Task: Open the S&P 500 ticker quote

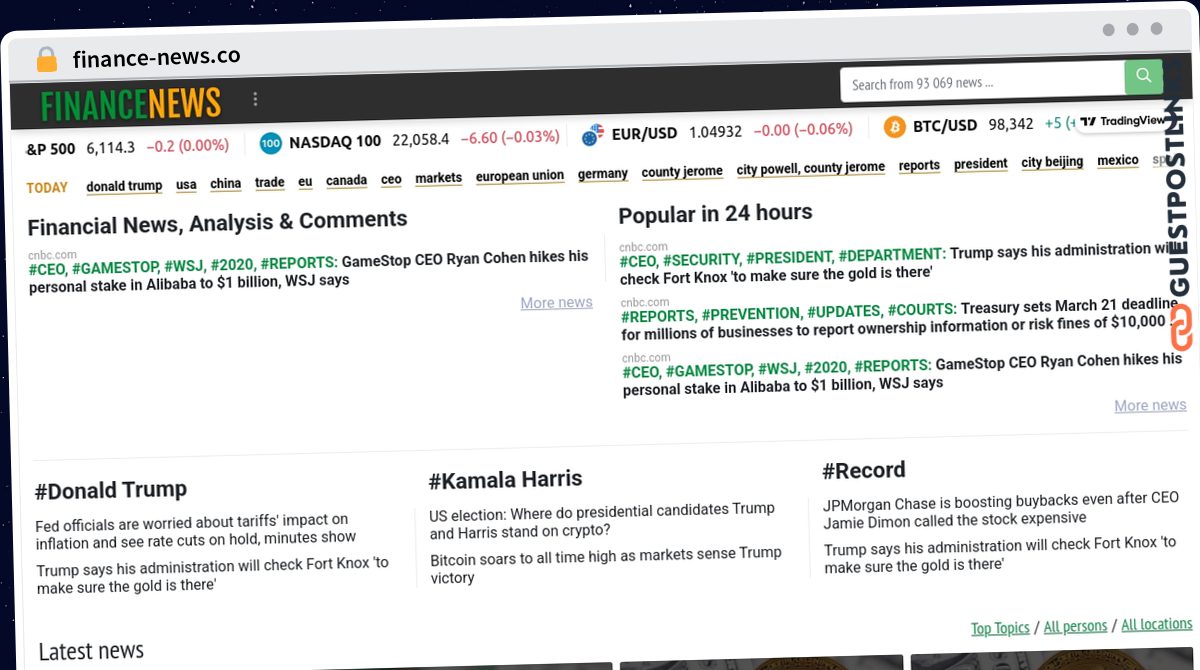Action: pyautogui.click(x=127, y=147)
